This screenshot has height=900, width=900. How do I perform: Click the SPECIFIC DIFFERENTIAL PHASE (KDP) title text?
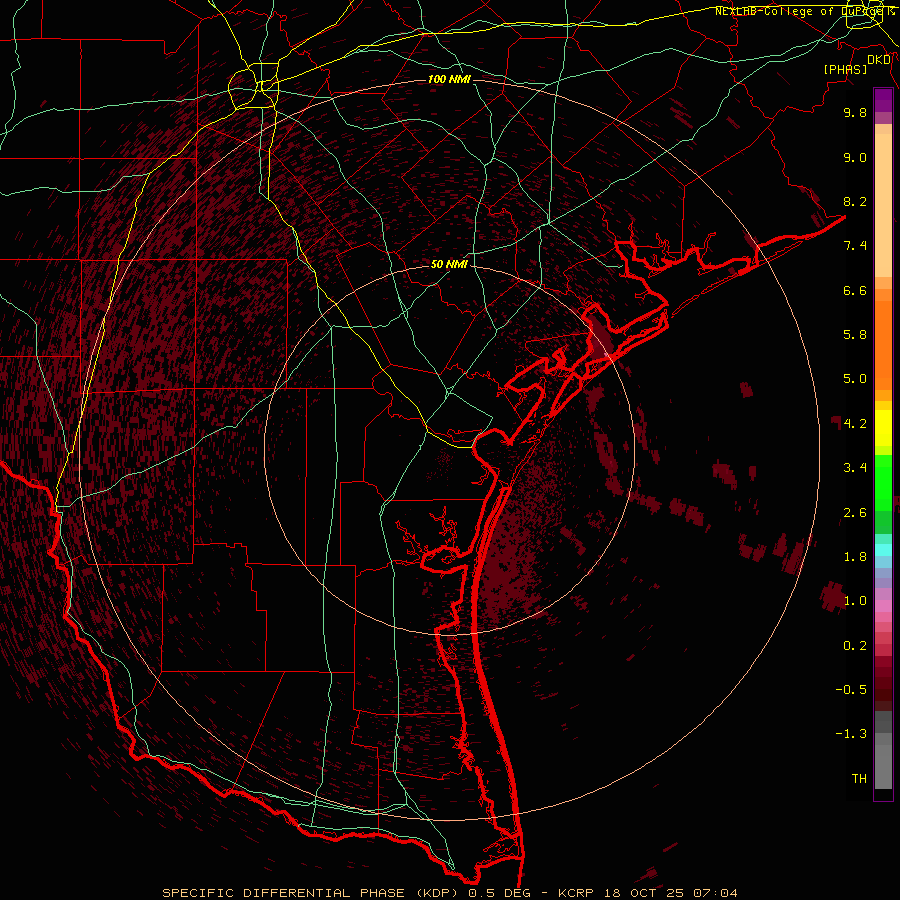[310, 893]
